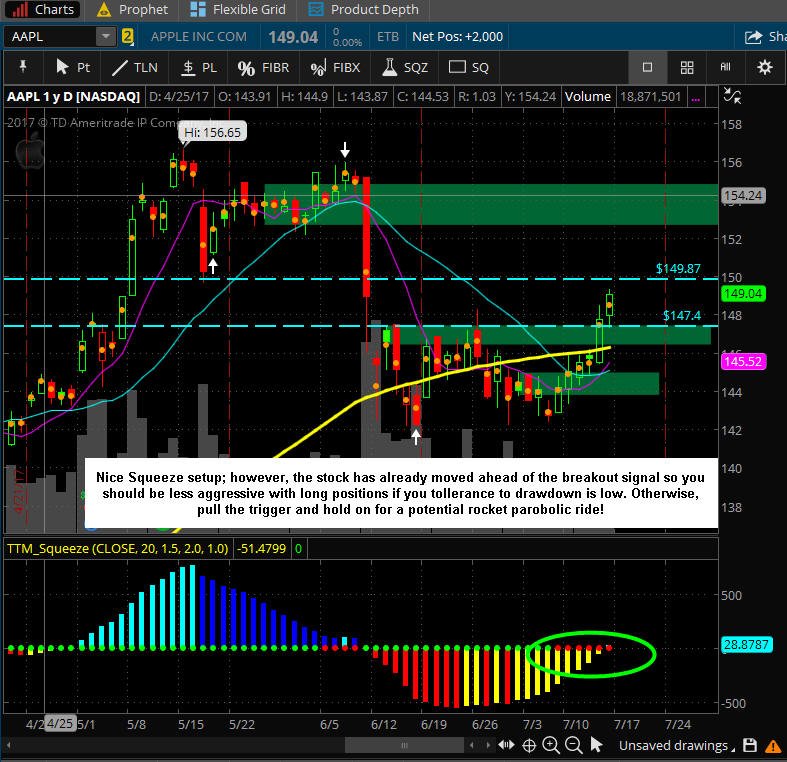This screenshot has height=762, width=787.
Task: Select the FIBR Fibonacci retracement tool
Action: coord(263,67)
